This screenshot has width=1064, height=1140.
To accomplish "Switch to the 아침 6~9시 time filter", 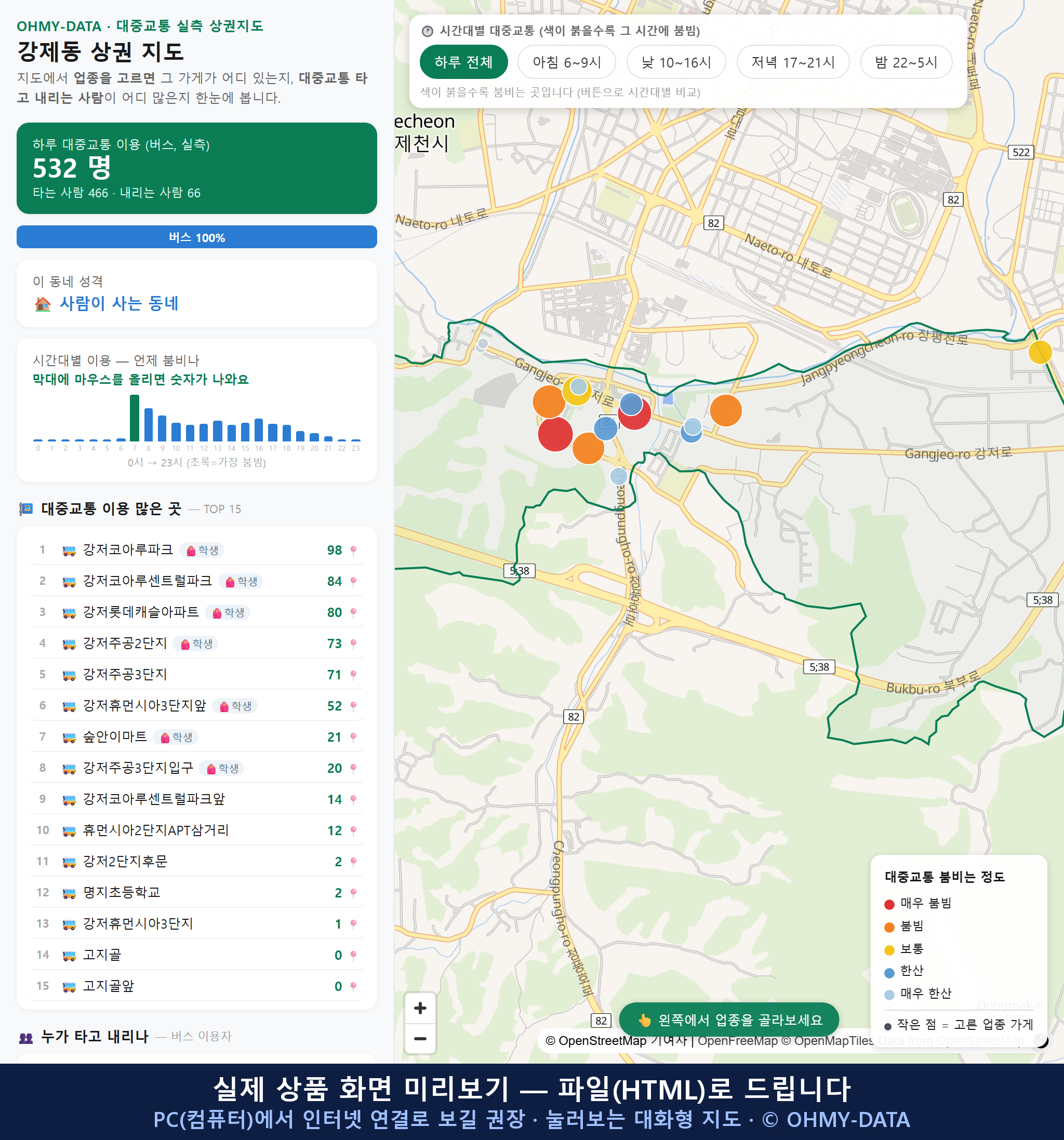I will tap(567, 62).
